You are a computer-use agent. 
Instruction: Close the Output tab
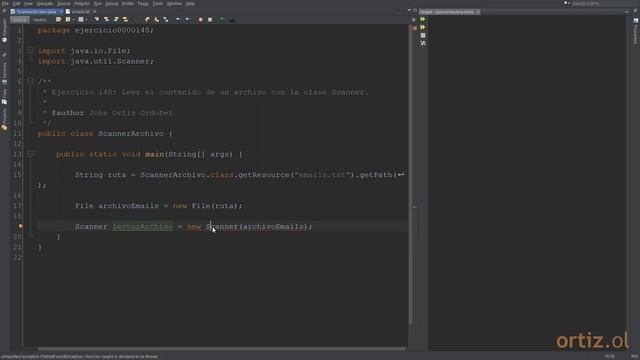(478, 12)
